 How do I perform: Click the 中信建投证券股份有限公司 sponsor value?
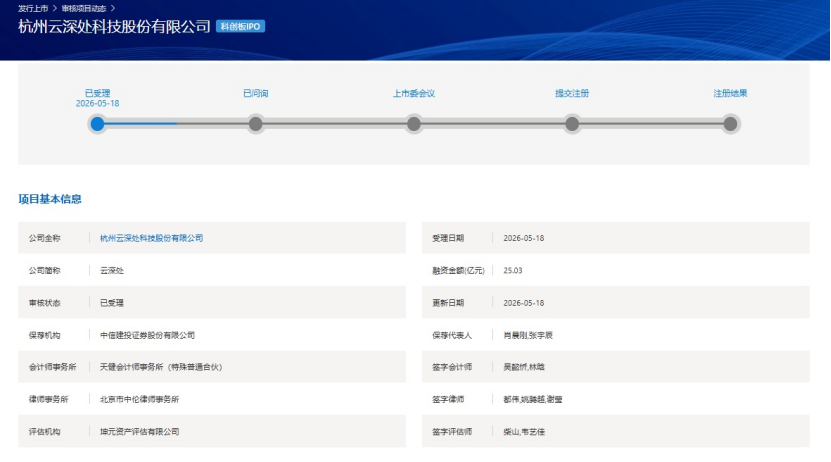(147, 335)
